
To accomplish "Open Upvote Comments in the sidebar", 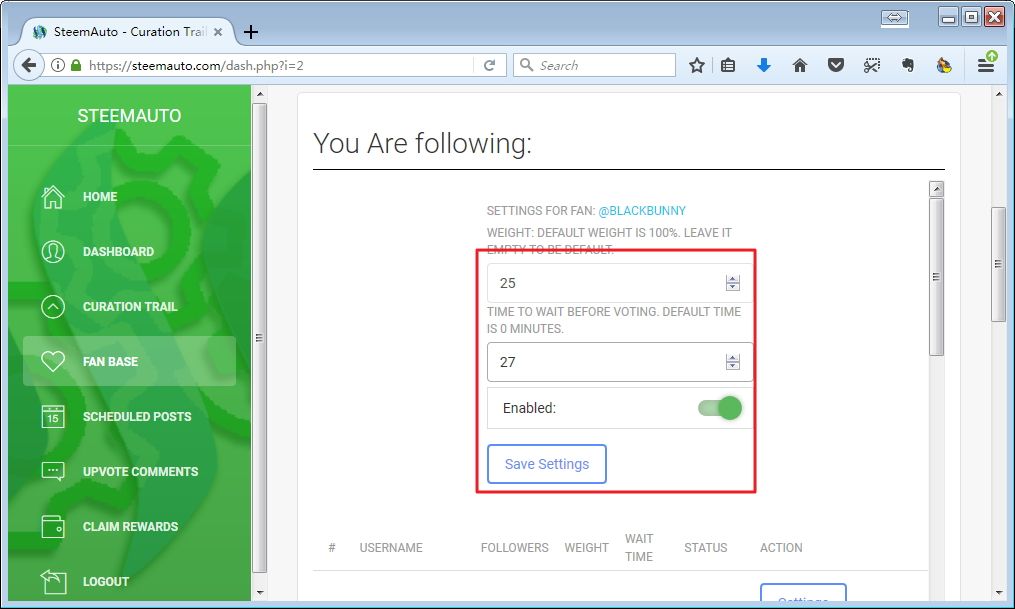I will pos(129,471).
